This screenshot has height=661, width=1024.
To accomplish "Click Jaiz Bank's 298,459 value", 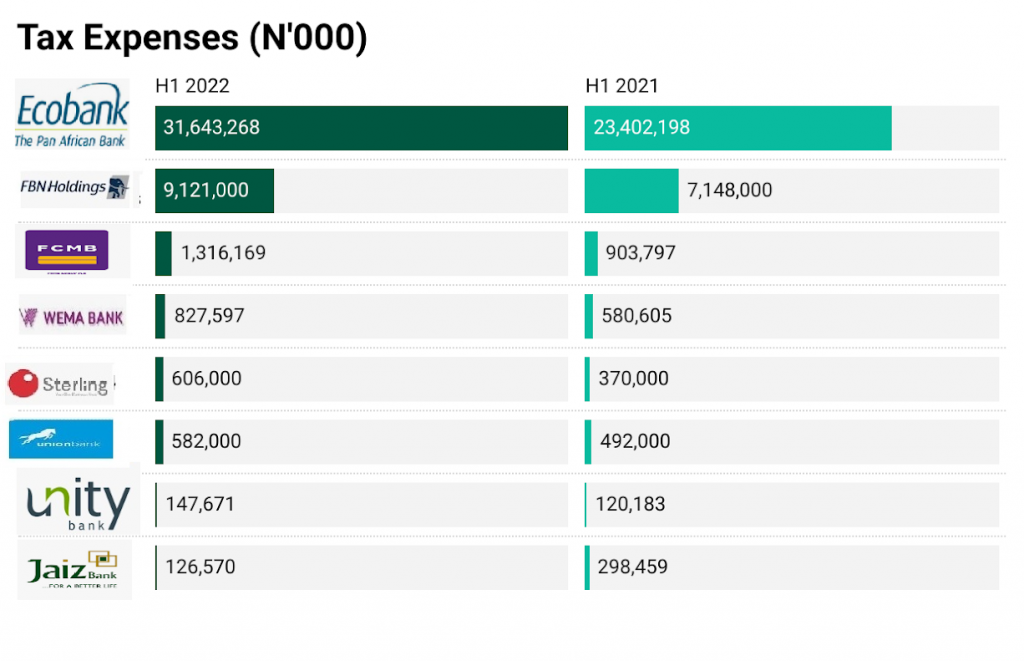I will pos(631,567).
